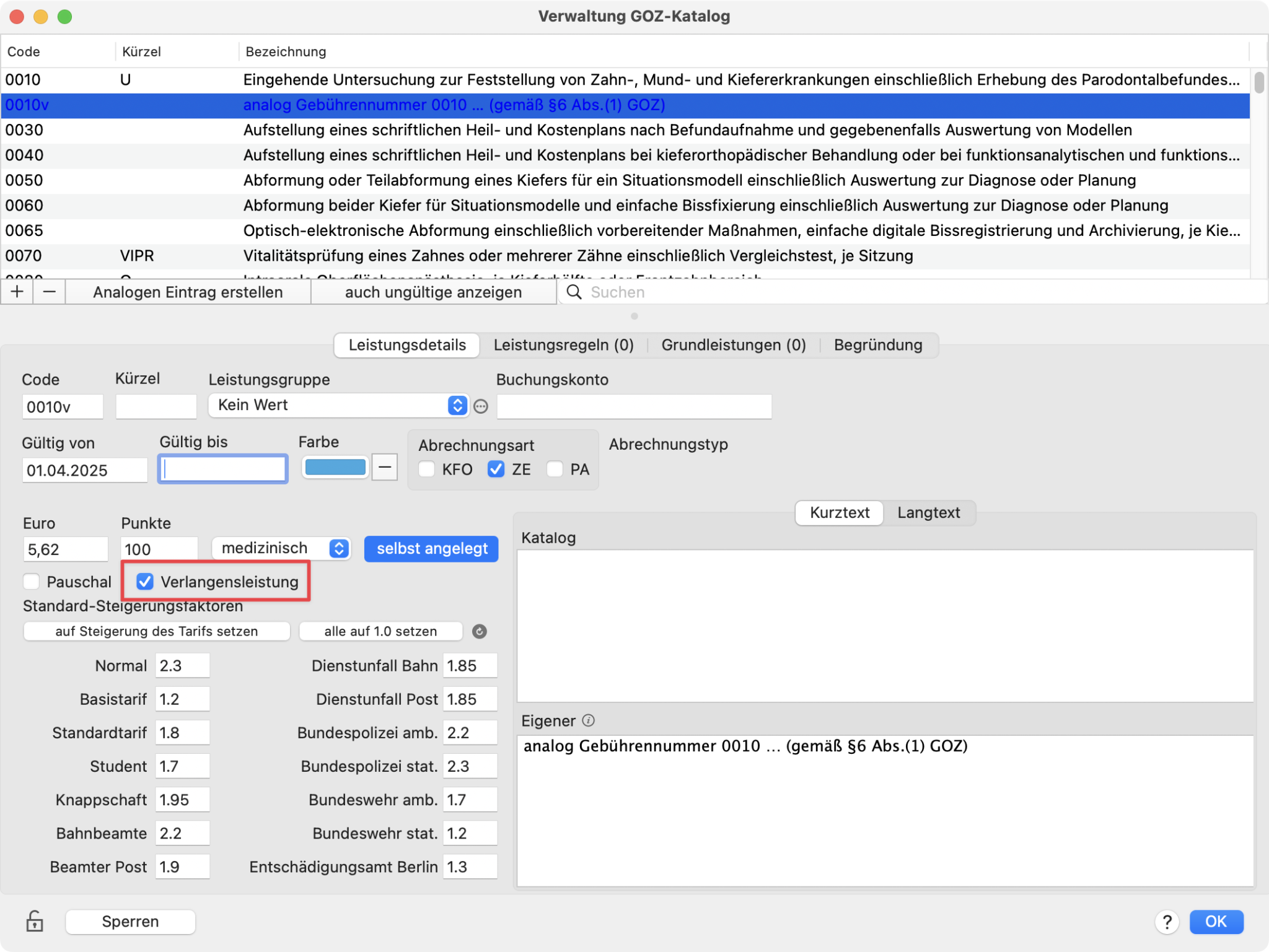Open the Leistungsgruppe dropdown
Screen dimensions: 1269x952
pyautogui.click(x=338, y=405)
